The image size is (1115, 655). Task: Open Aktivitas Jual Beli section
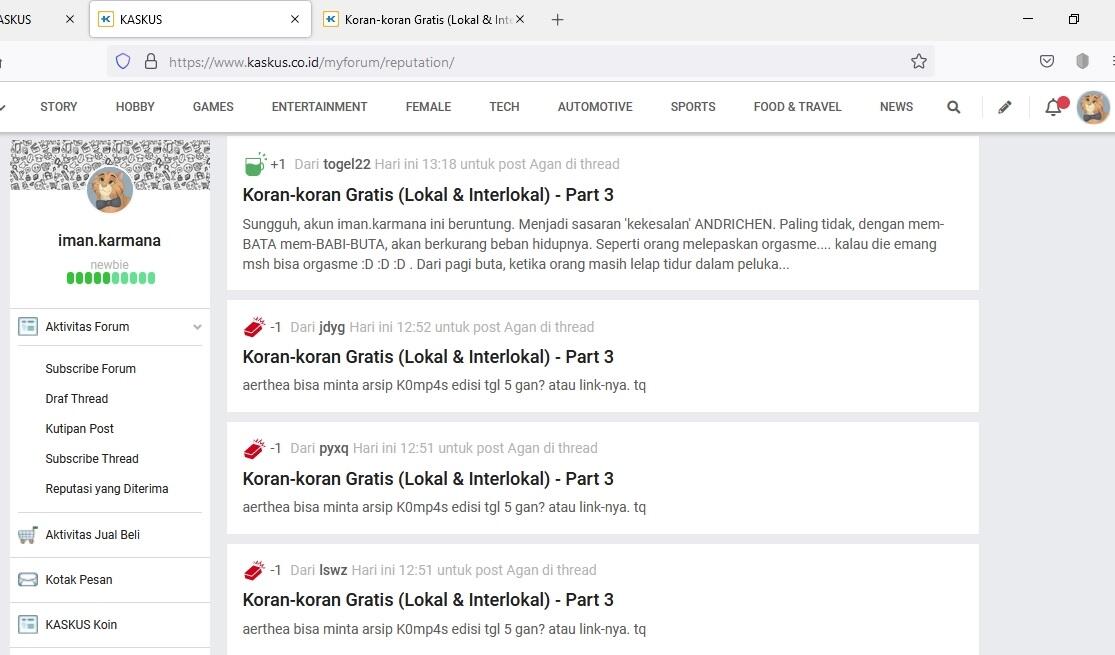pyautogui.click(x=92, y=535)
